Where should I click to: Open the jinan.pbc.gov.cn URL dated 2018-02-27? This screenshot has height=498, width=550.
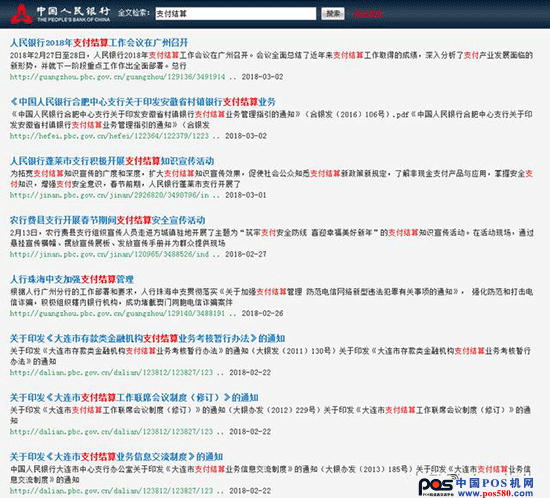[109, 254]
